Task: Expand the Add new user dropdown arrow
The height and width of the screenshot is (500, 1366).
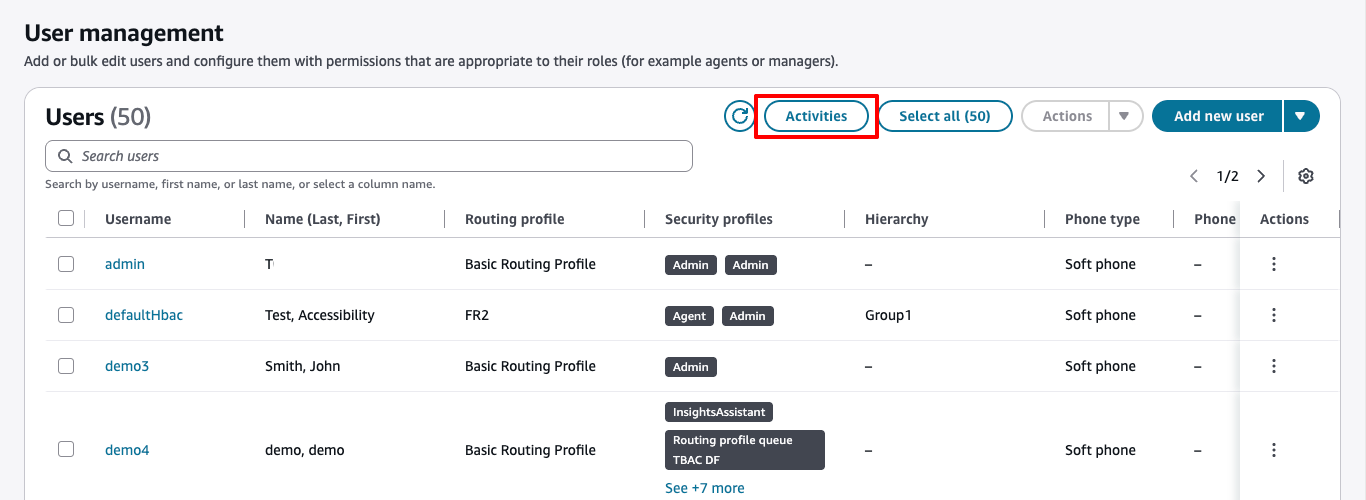Action: 1300,116
